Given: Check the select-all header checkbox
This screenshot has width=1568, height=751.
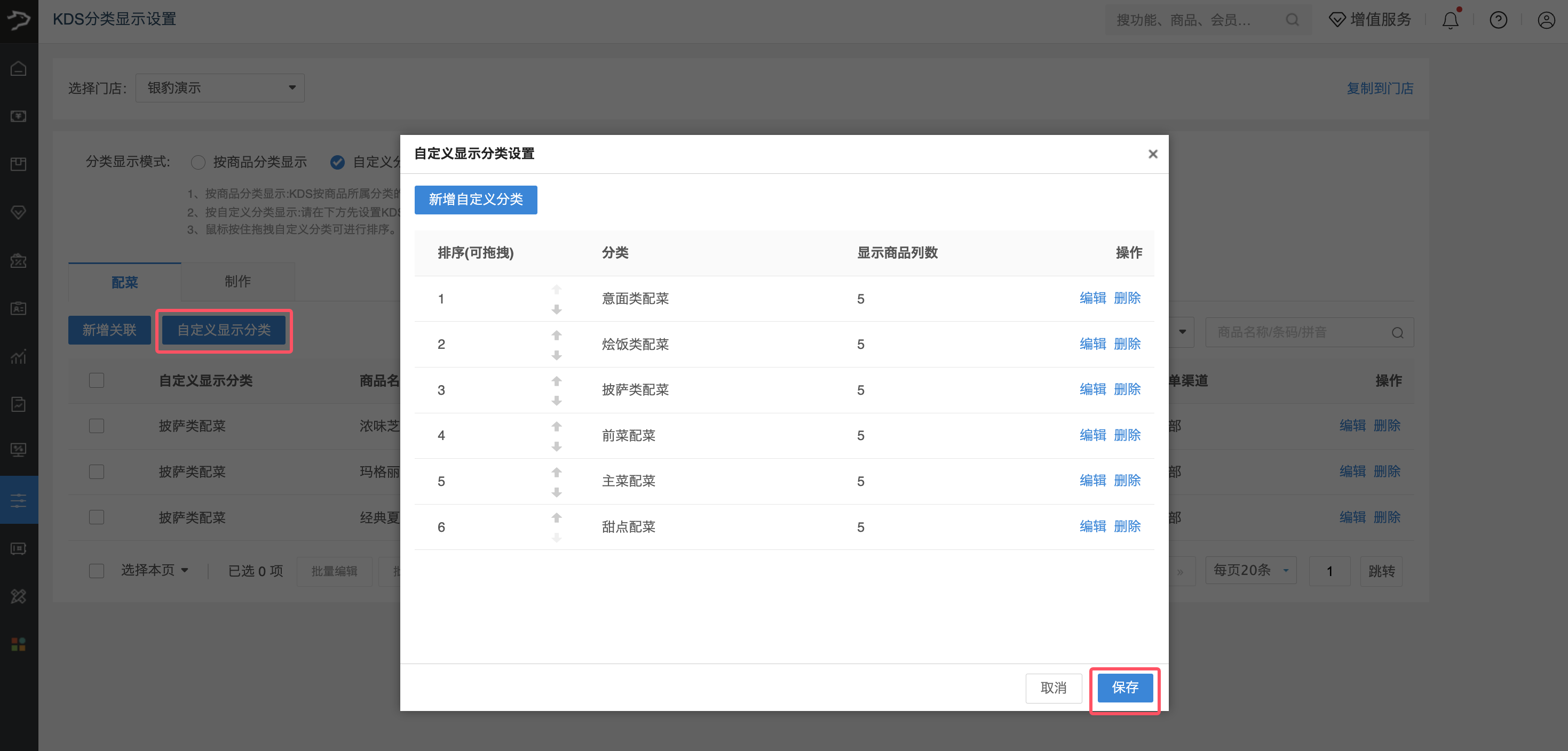Looking at the screenshot, I should (x=96, y=381).
